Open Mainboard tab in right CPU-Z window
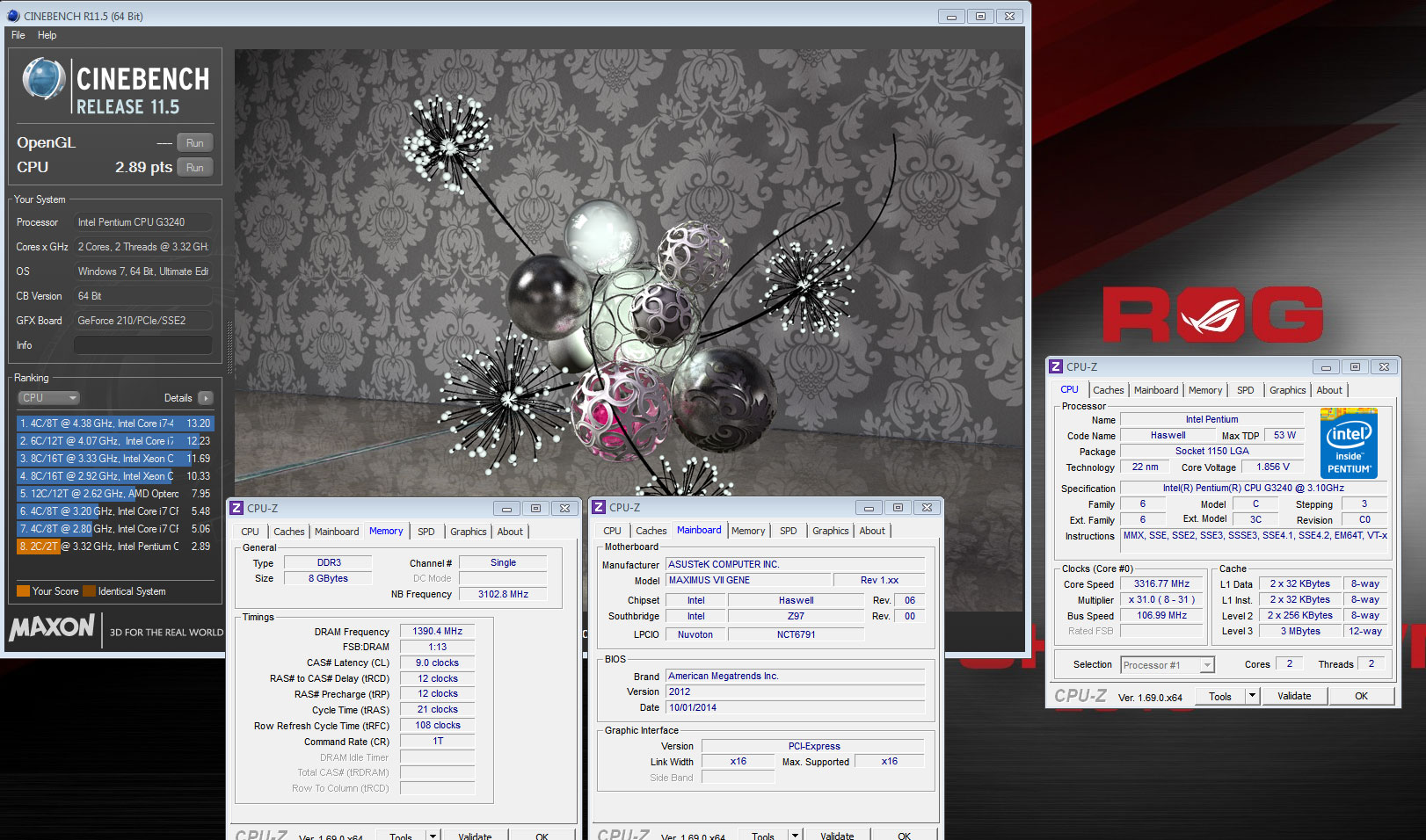Image resolution: width=1426 pixels, height=840 pixels. (x=1156, y=390)
